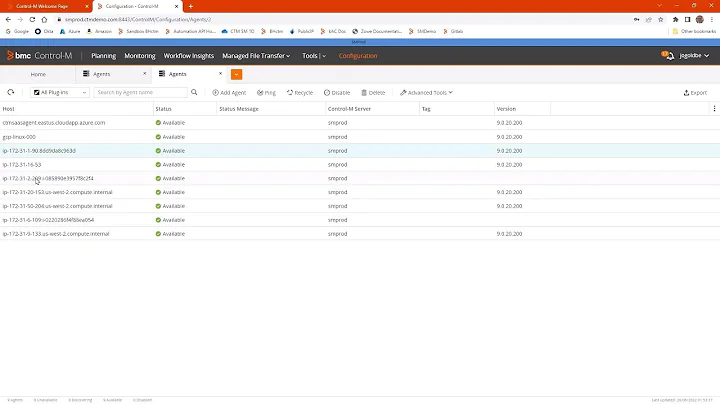Open the Okta bookmark
720x404 pixels.
point(44,31)
